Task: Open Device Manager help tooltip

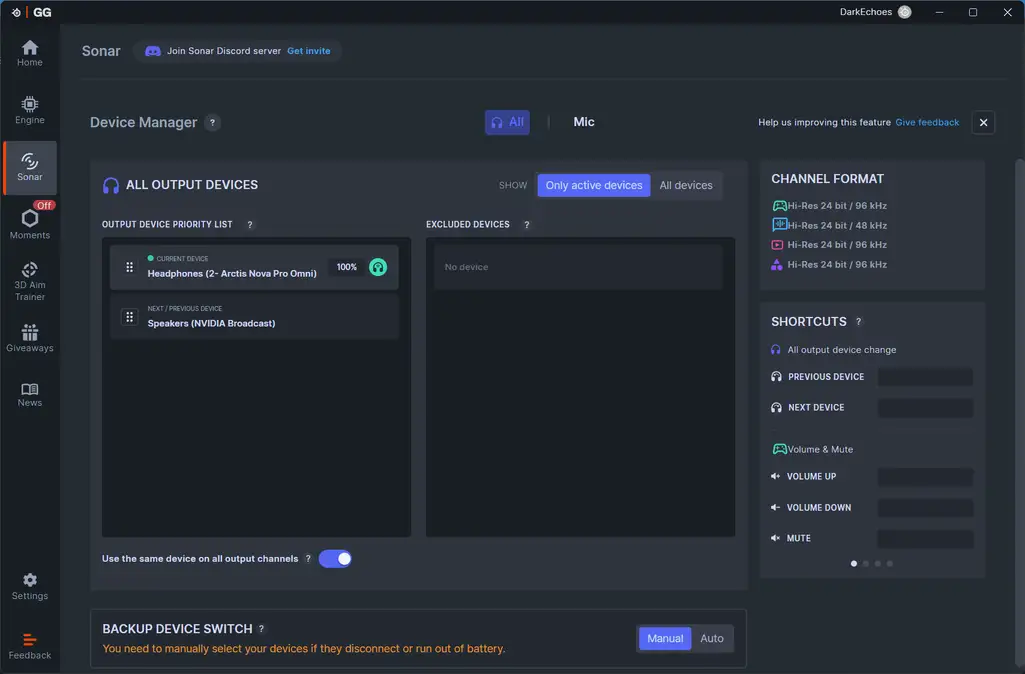Action: (212, 122)
